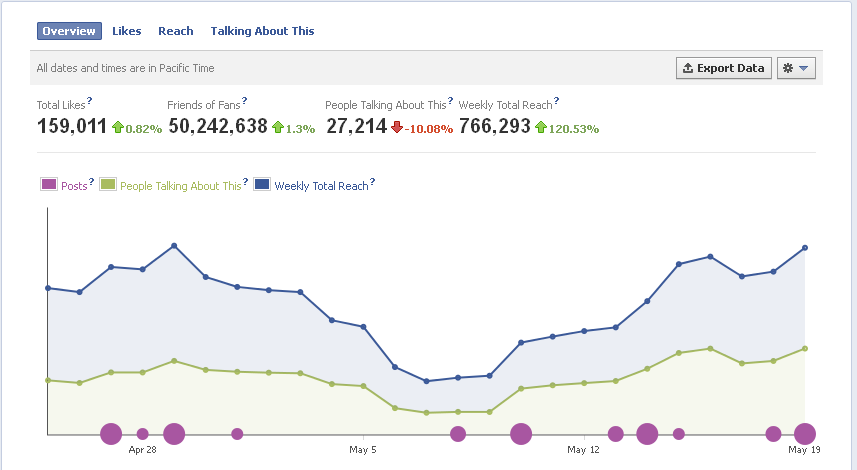Click the large post bubble at May 19
Viewport: 857px width, 470px height.
[x=805, y=434]
